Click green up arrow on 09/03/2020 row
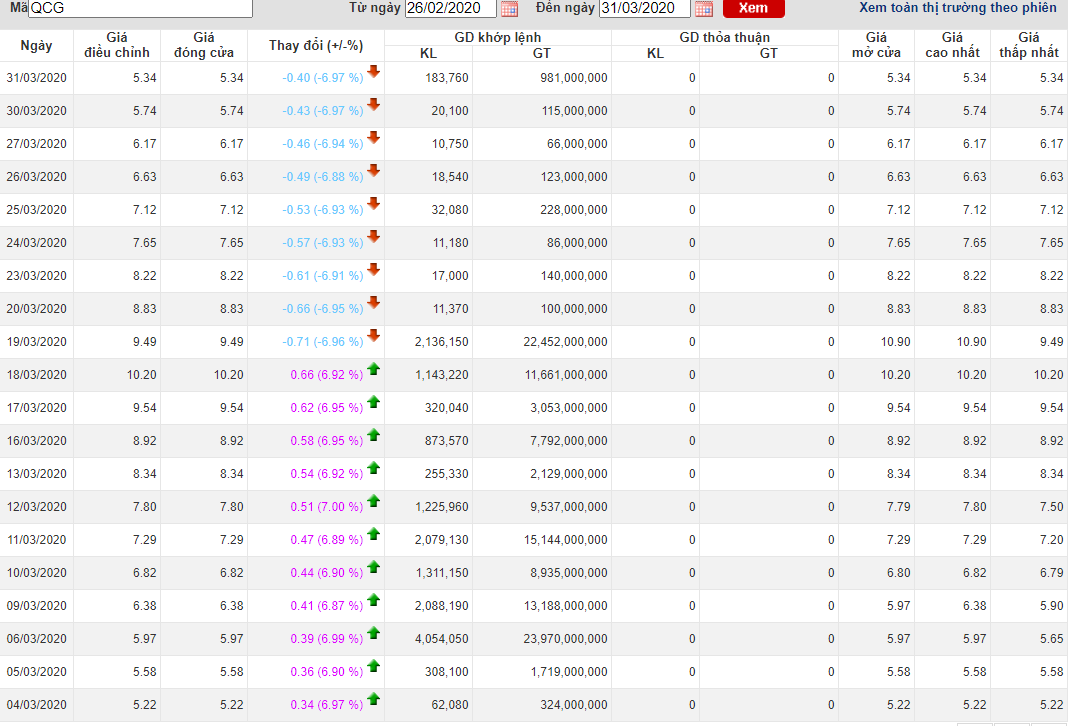This screenshot has width=1072, height=726. [x=373, y=600]
